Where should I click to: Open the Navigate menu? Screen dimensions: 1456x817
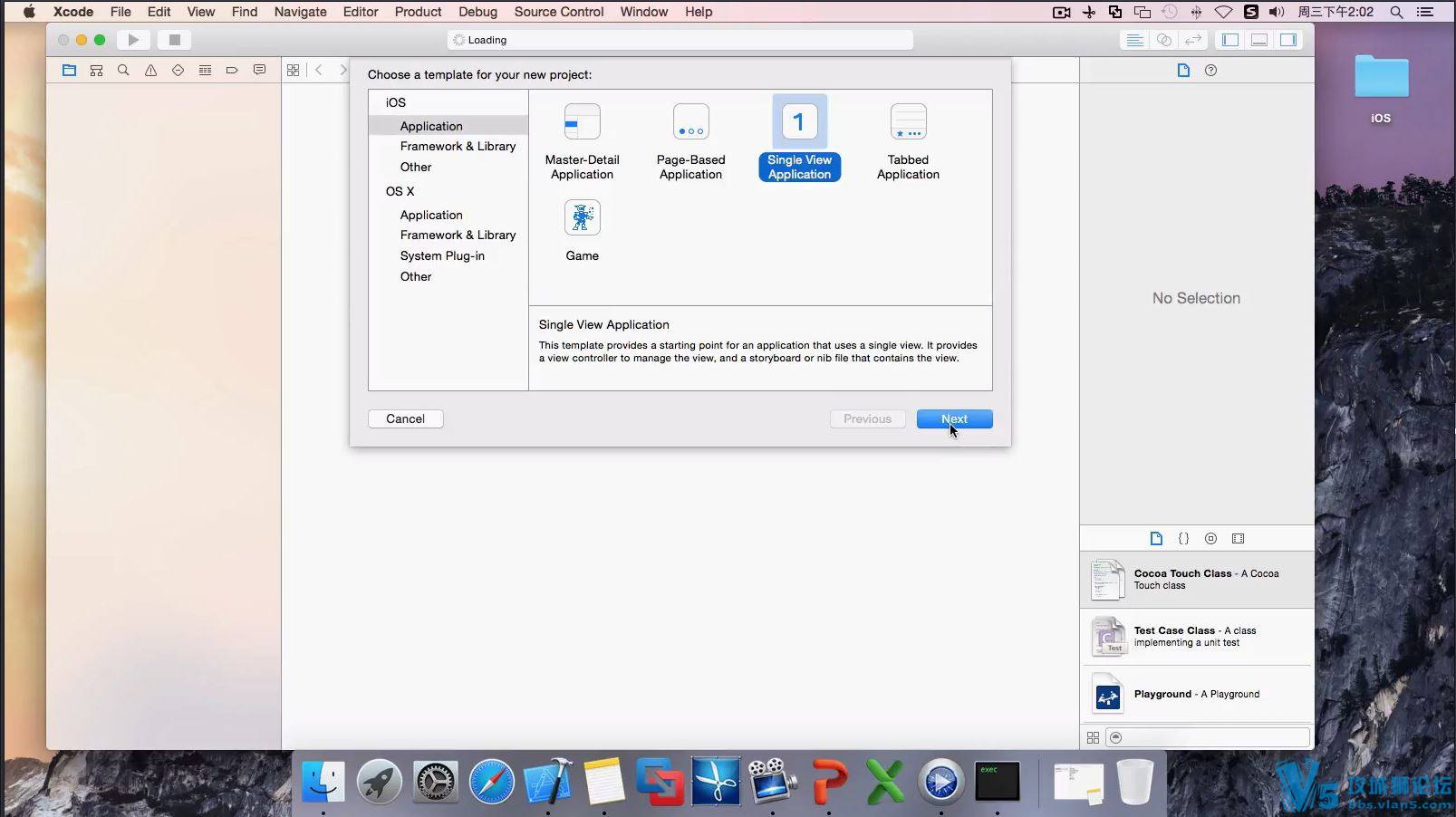pyautogui.click(x=300, y=12)
